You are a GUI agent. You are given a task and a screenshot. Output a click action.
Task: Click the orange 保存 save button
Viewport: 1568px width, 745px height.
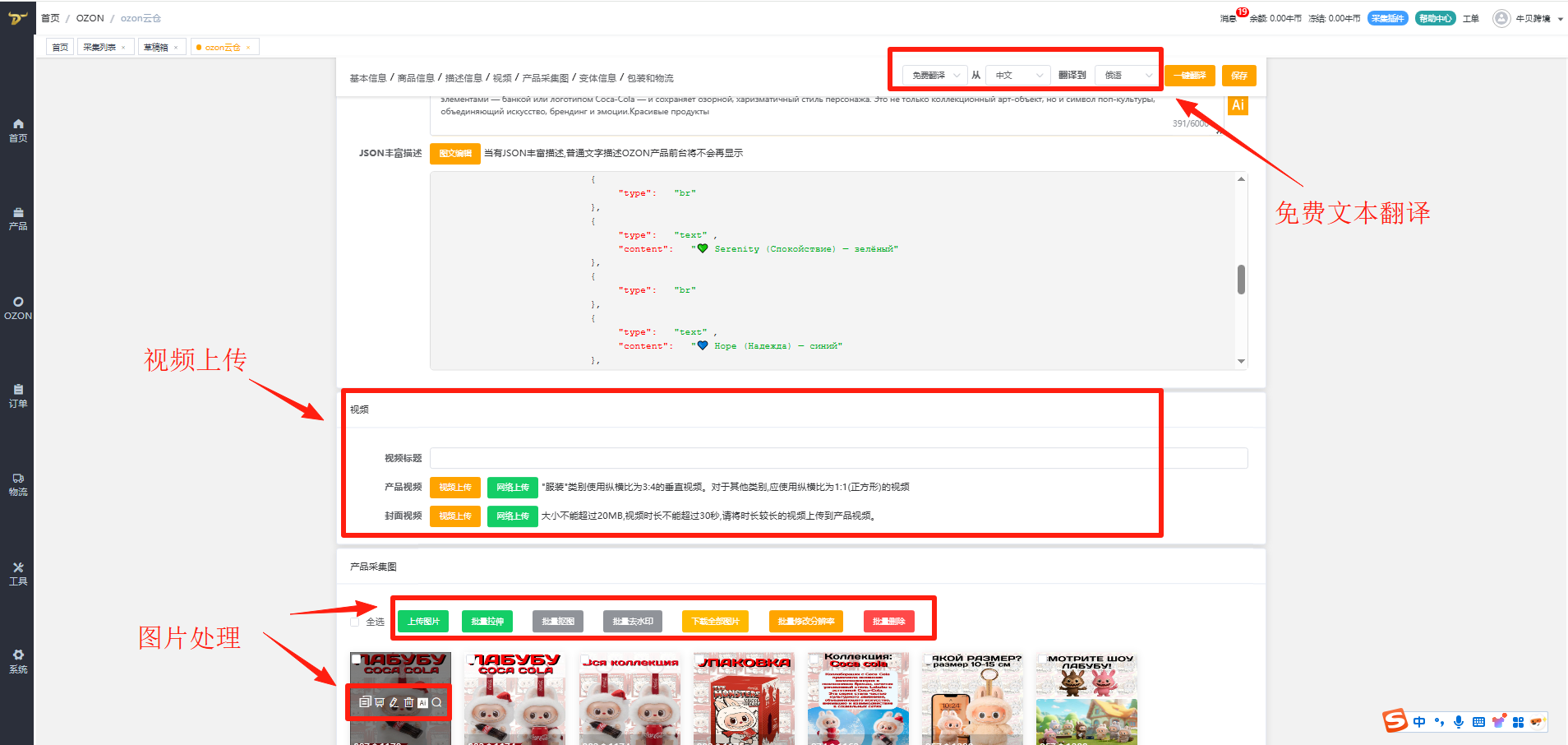(x=1239, y=76)
